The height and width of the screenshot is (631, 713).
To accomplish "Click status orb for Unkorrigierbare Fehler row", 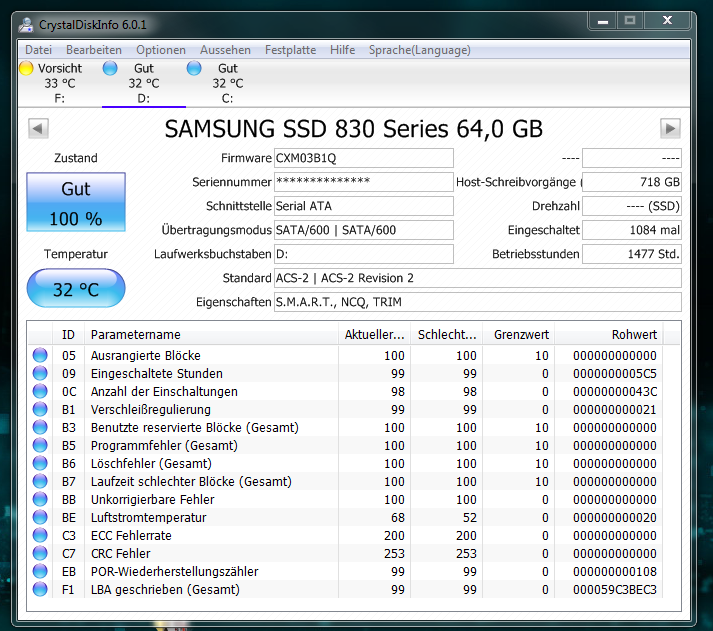I will [x=40, y=499].
